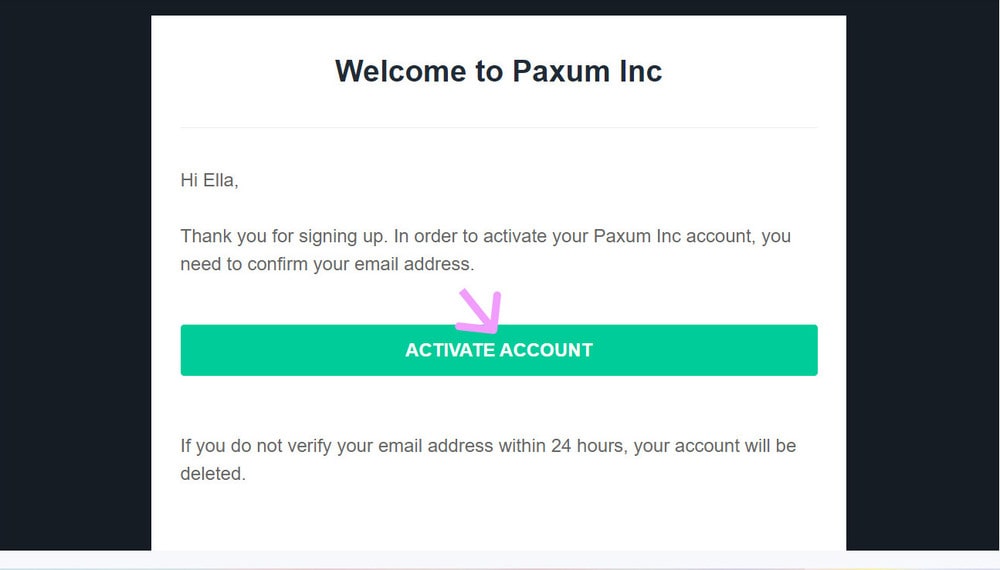Viewport: 1000px width, 570px height.
Task: Click the word "ACCOUNT" on the green button
Action: click(546, 350)
